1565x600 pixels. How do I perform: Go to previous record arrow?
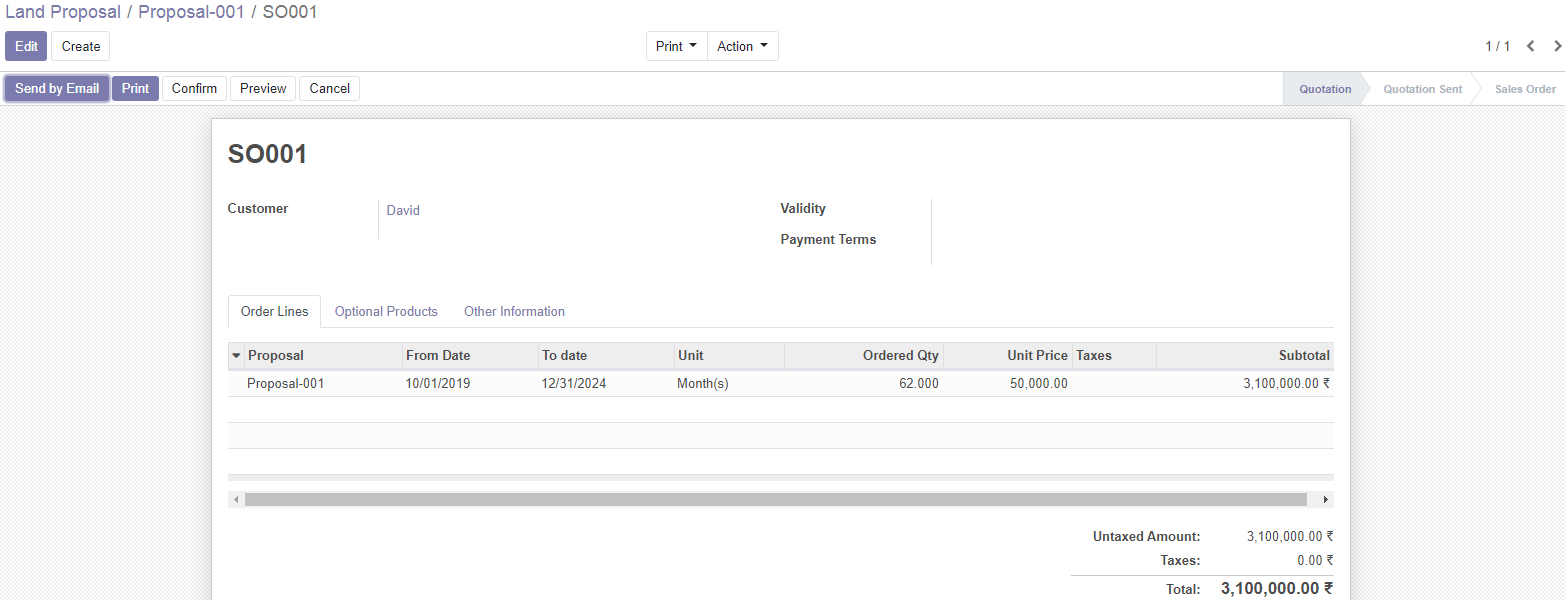[1530, 46]
